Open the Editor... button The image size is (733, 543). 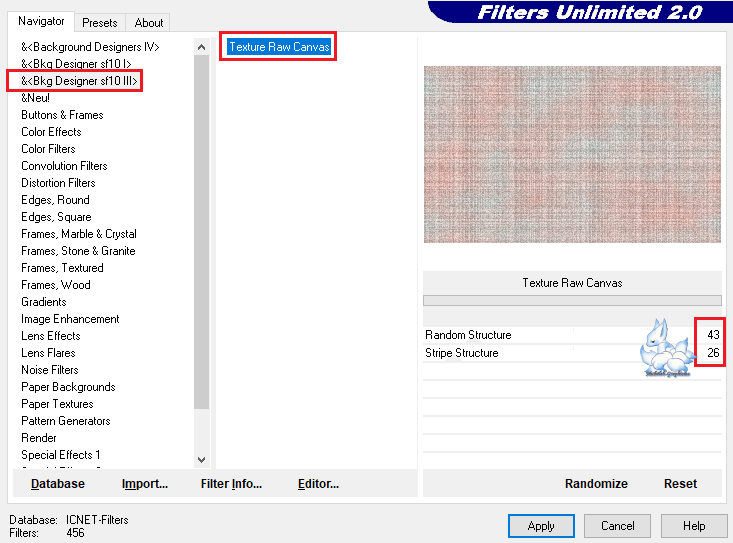318,484
